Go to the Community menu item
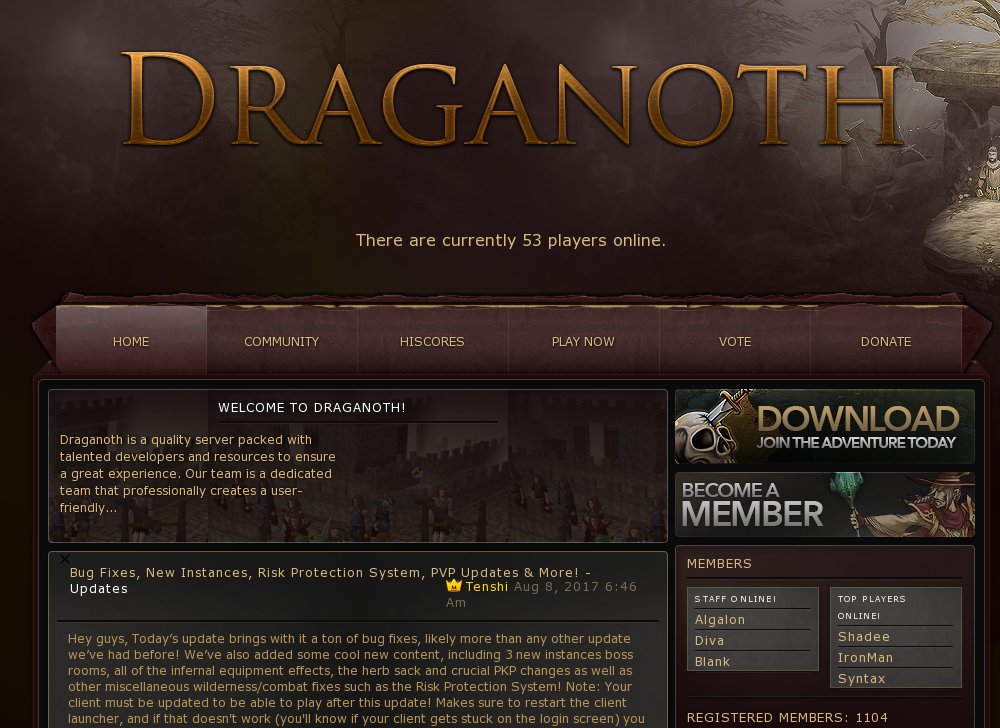 click(x=281, y=341)
